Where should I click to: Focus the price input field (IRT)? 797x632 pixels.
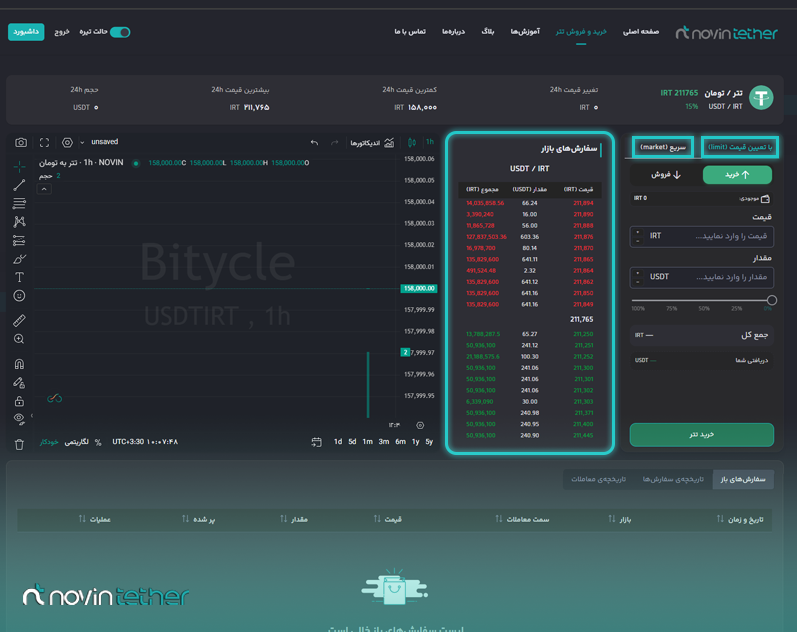click(701, 236)
